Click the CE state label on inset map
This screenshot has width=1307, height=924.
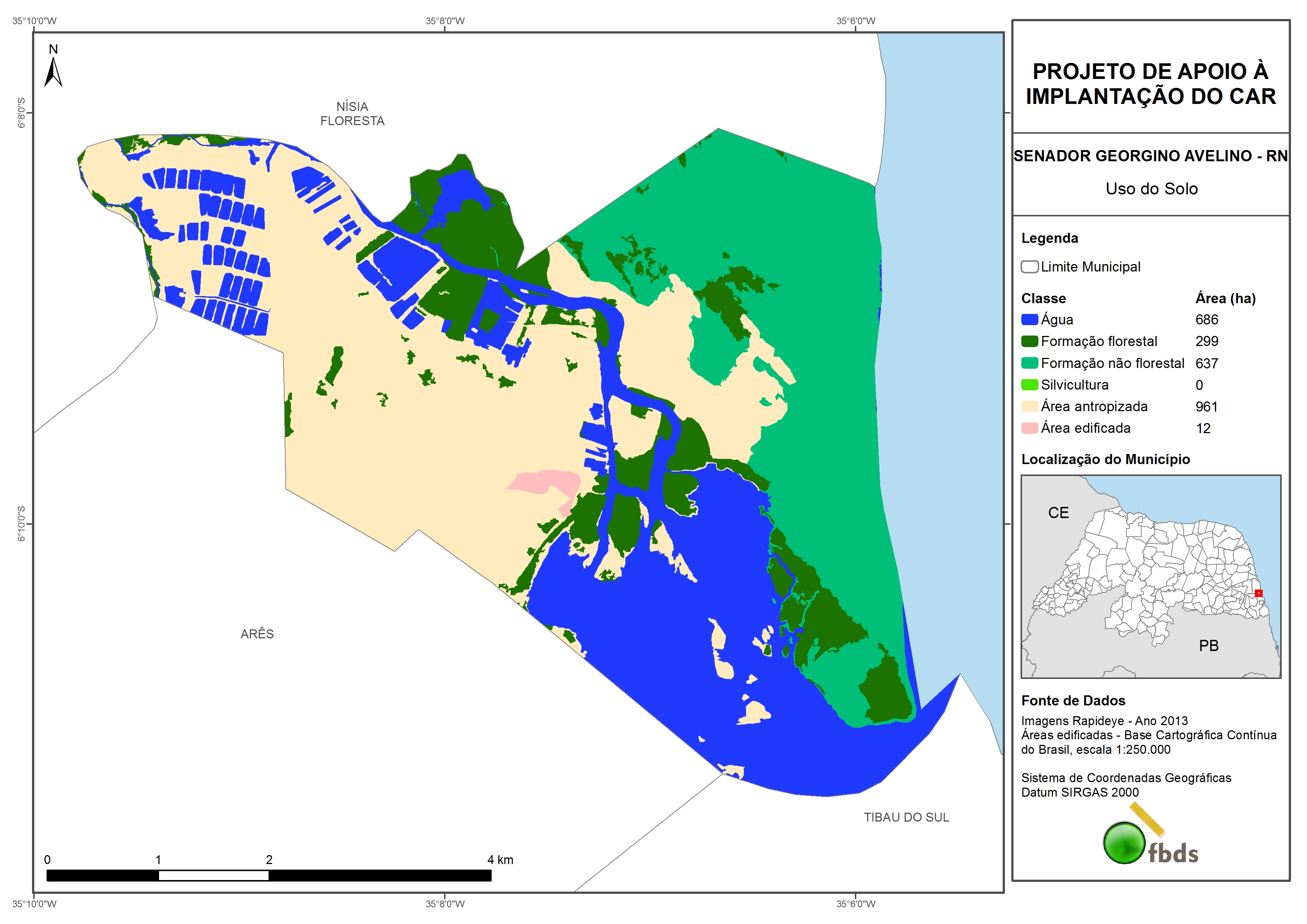1058,513
